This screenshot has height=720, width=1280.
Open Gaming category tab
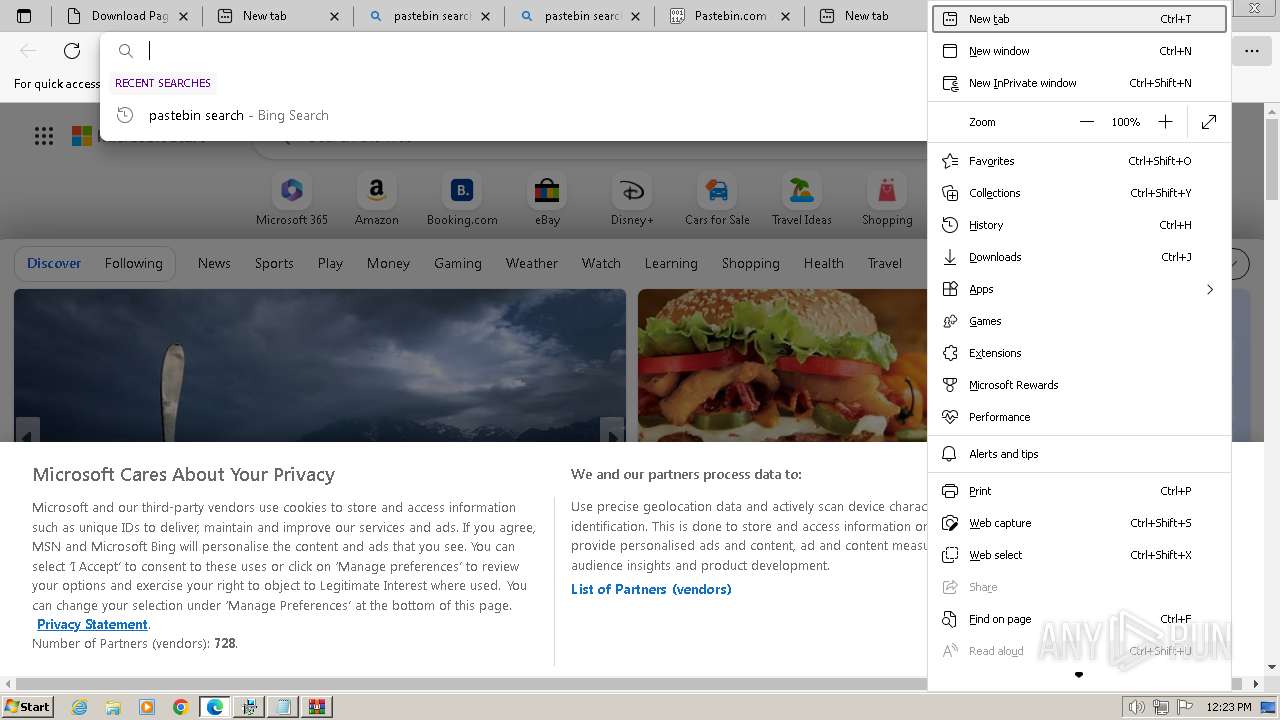click(x=457, y=263)
